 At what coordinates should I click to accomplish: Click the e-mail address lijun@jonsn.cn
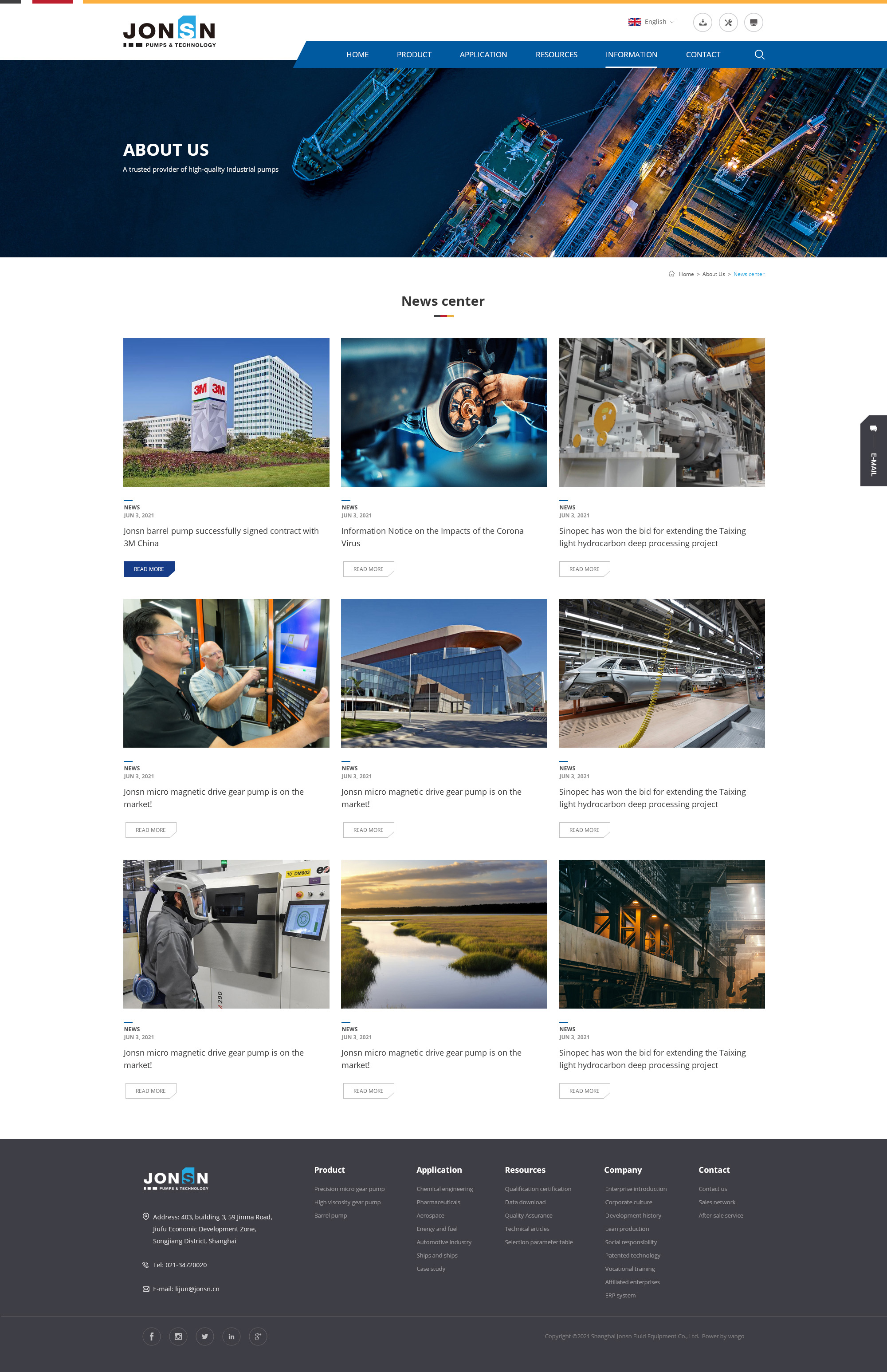coord(197,1289)
